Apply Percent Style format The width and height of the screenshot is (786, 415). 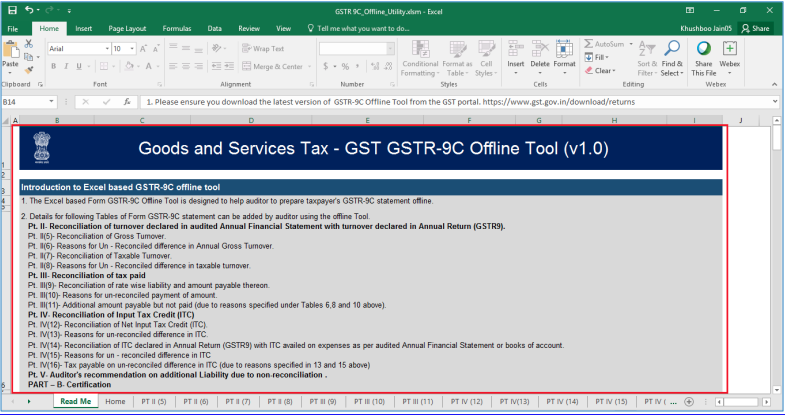tap(345, 66)
